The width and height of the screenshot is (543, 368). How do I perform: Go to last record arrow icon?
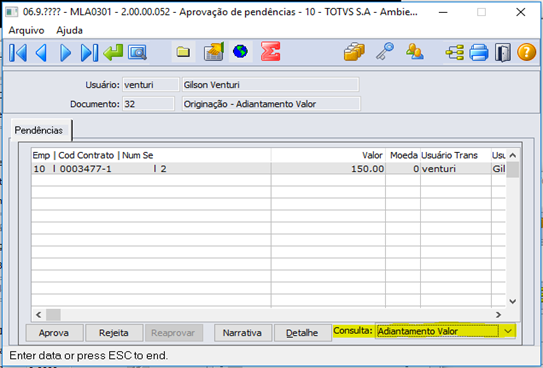click(89, 53)
